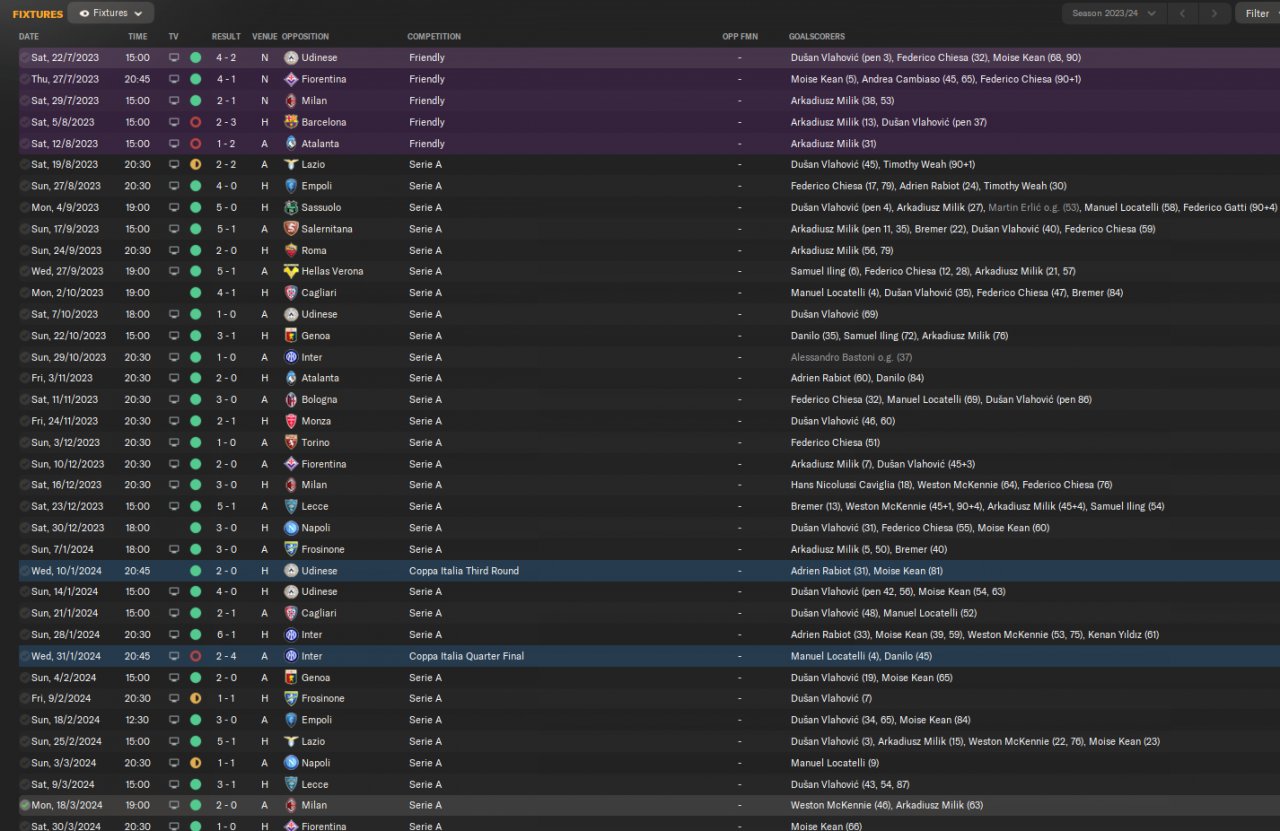This screenshot has height=831, width=1280.
Task: Click the red loss indicator on 31/1/2024 row
Action: click(195, 656)
